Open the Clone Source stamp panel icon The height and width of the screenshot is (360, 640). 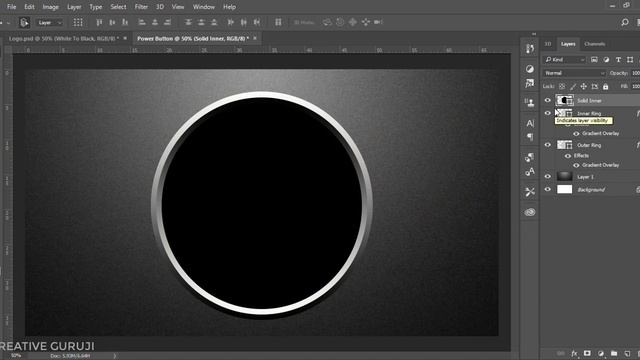[x=530, y=102]
